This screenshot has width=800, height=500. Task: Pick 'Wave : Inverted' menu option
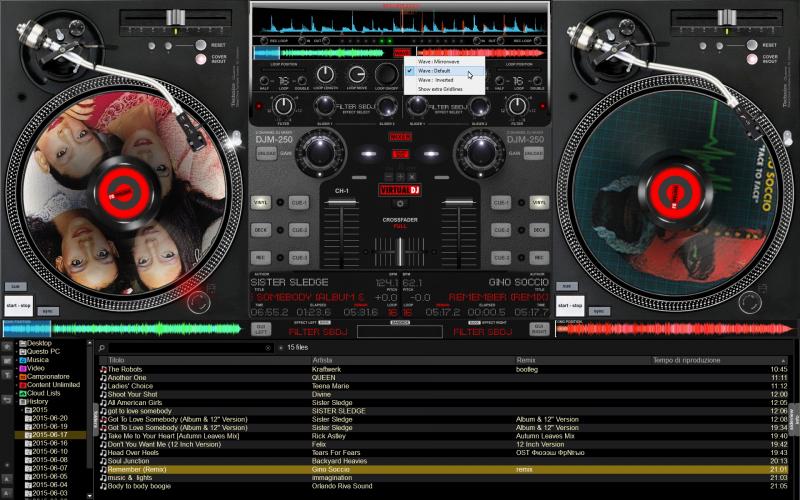tap(444, 80)
